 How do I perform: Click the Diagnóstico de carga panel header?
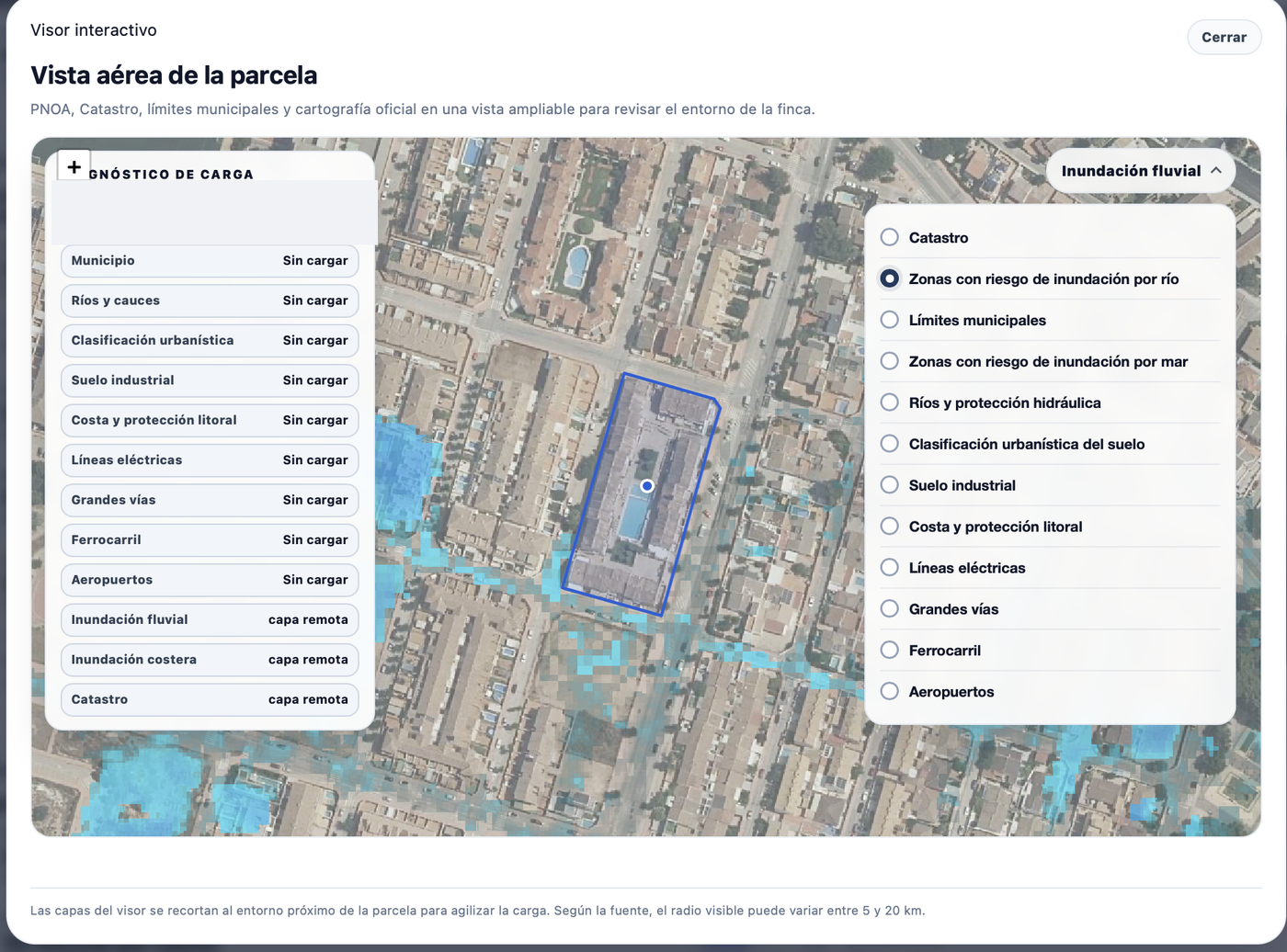(x=171, y=175)
